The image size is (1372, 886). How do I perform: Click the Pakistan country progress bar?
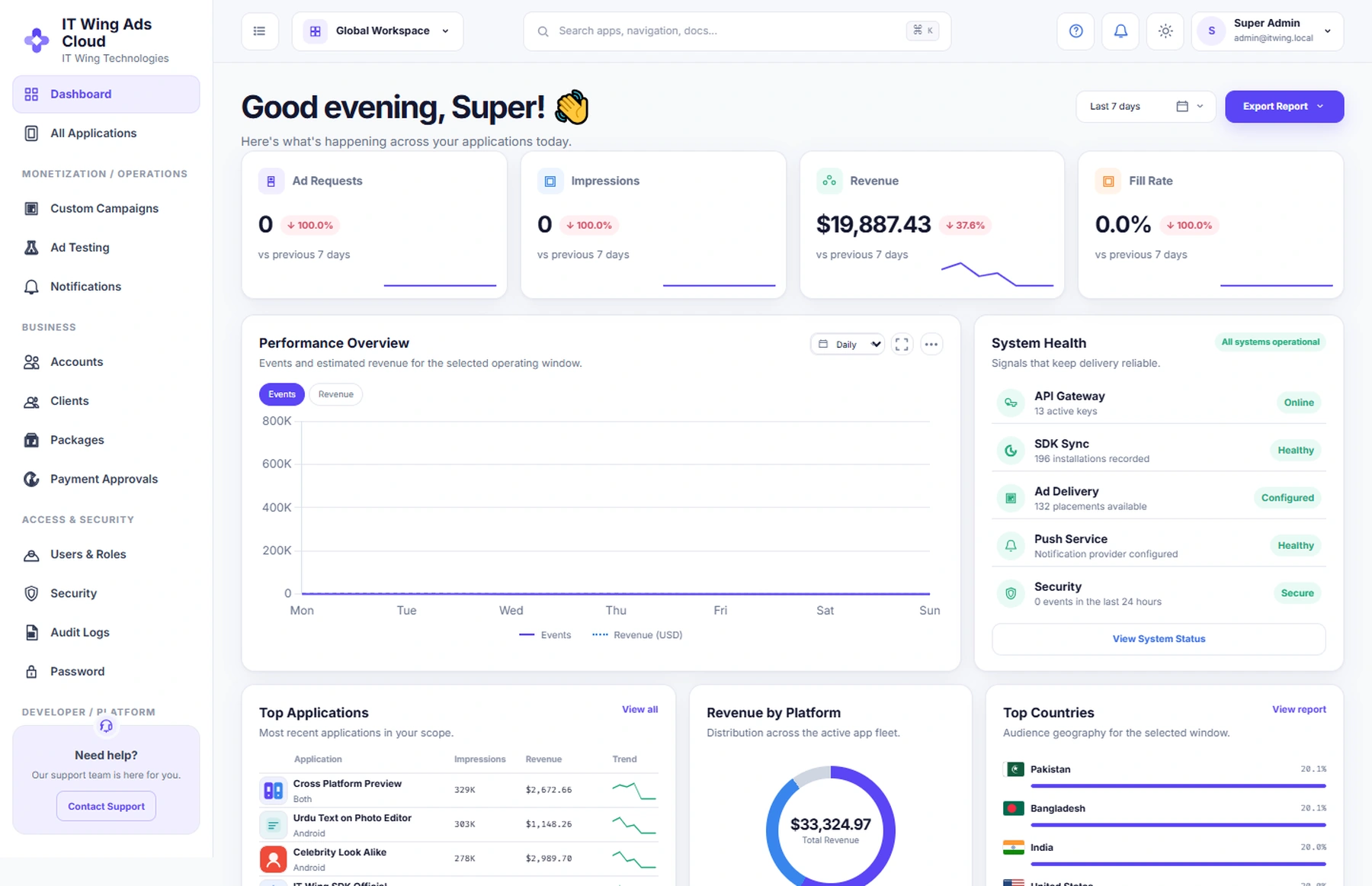(1178, 786)
